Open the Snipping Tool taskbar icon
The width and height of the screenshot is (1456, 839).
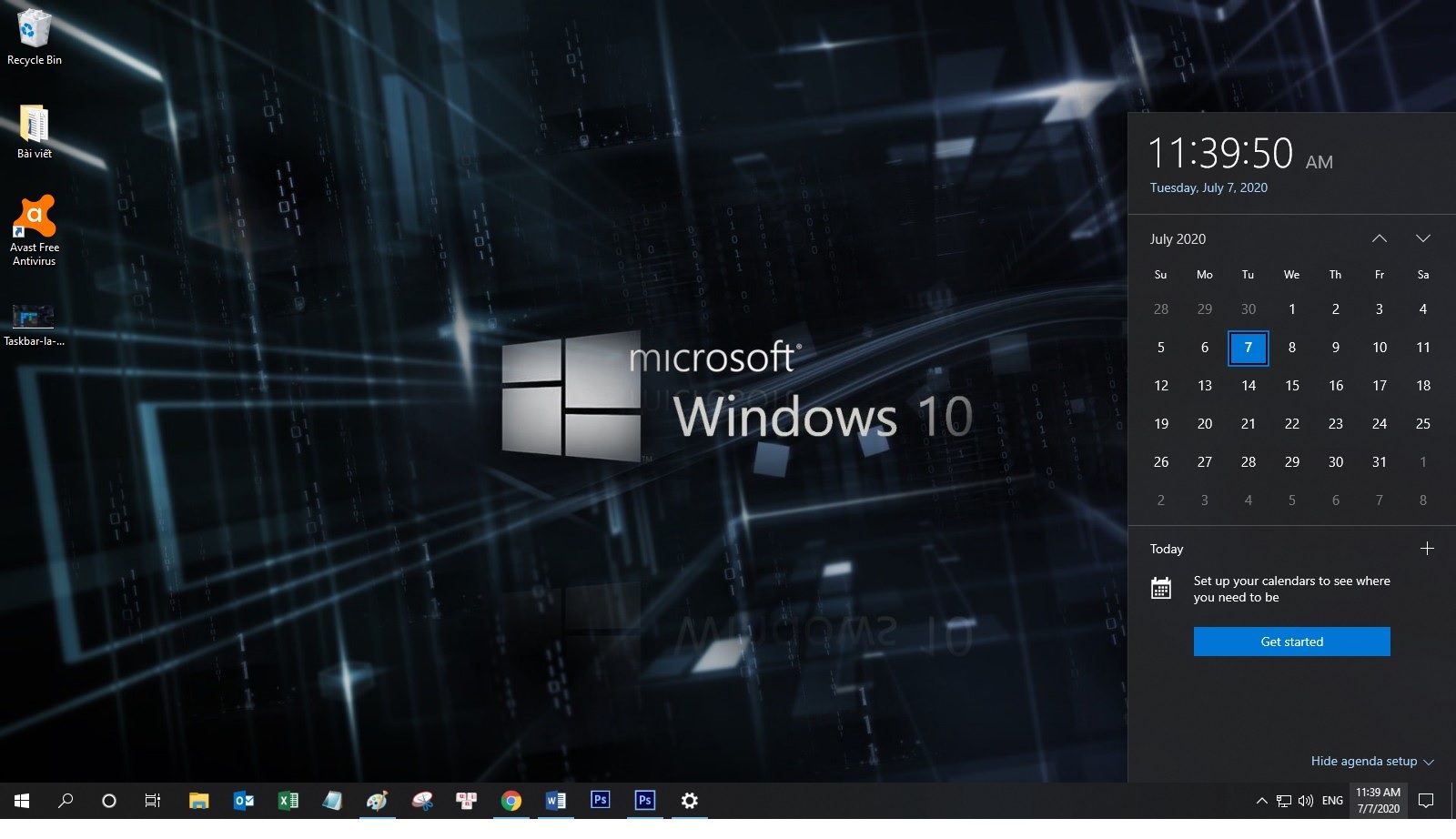coord(422,801)
